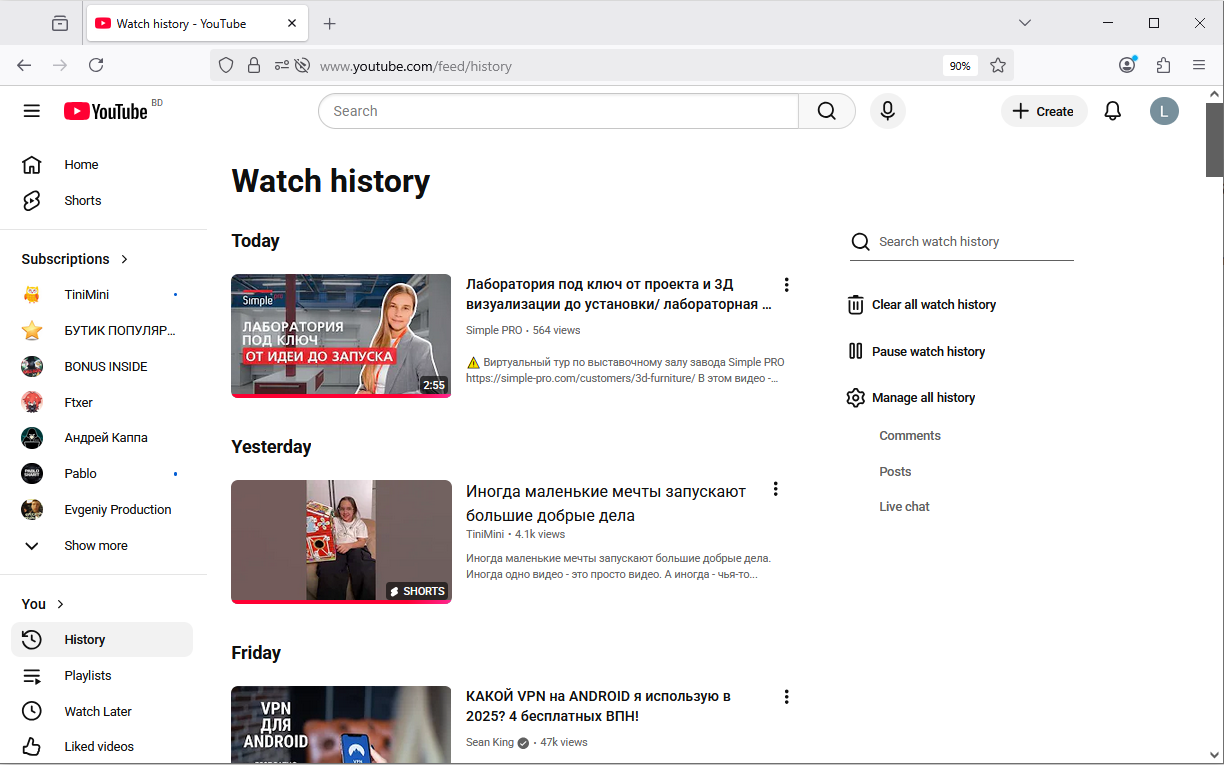
Task: Open video title КАКОЙ VPN на ANDROID
Action: [x=598, y=706]
